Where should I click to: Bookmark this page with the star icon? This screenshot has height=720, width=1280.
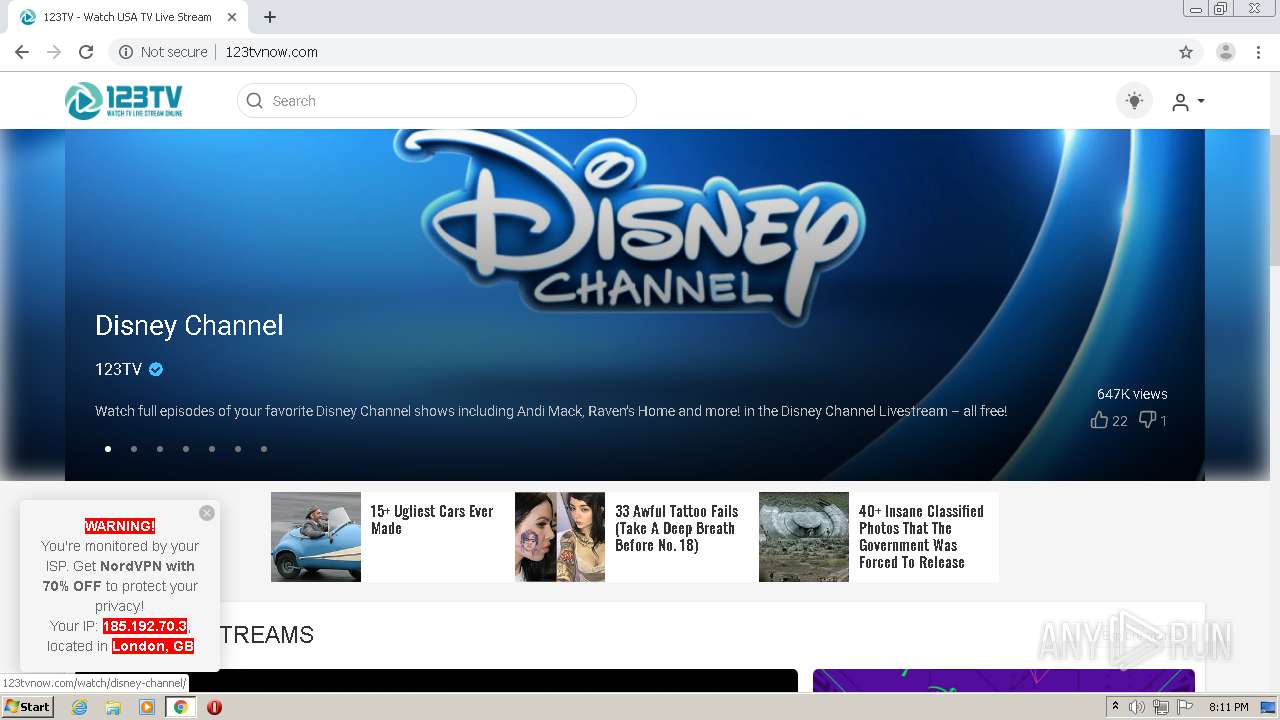coord(1186,52)
